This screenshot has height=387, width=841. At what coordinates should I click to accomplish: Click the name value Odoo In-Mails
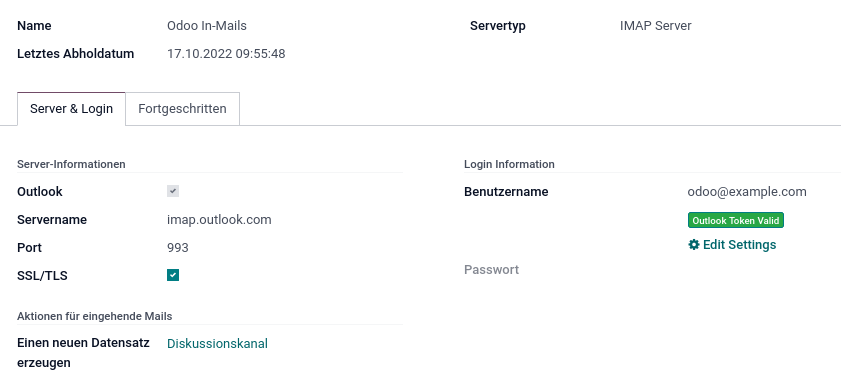[x=207, y=26]
